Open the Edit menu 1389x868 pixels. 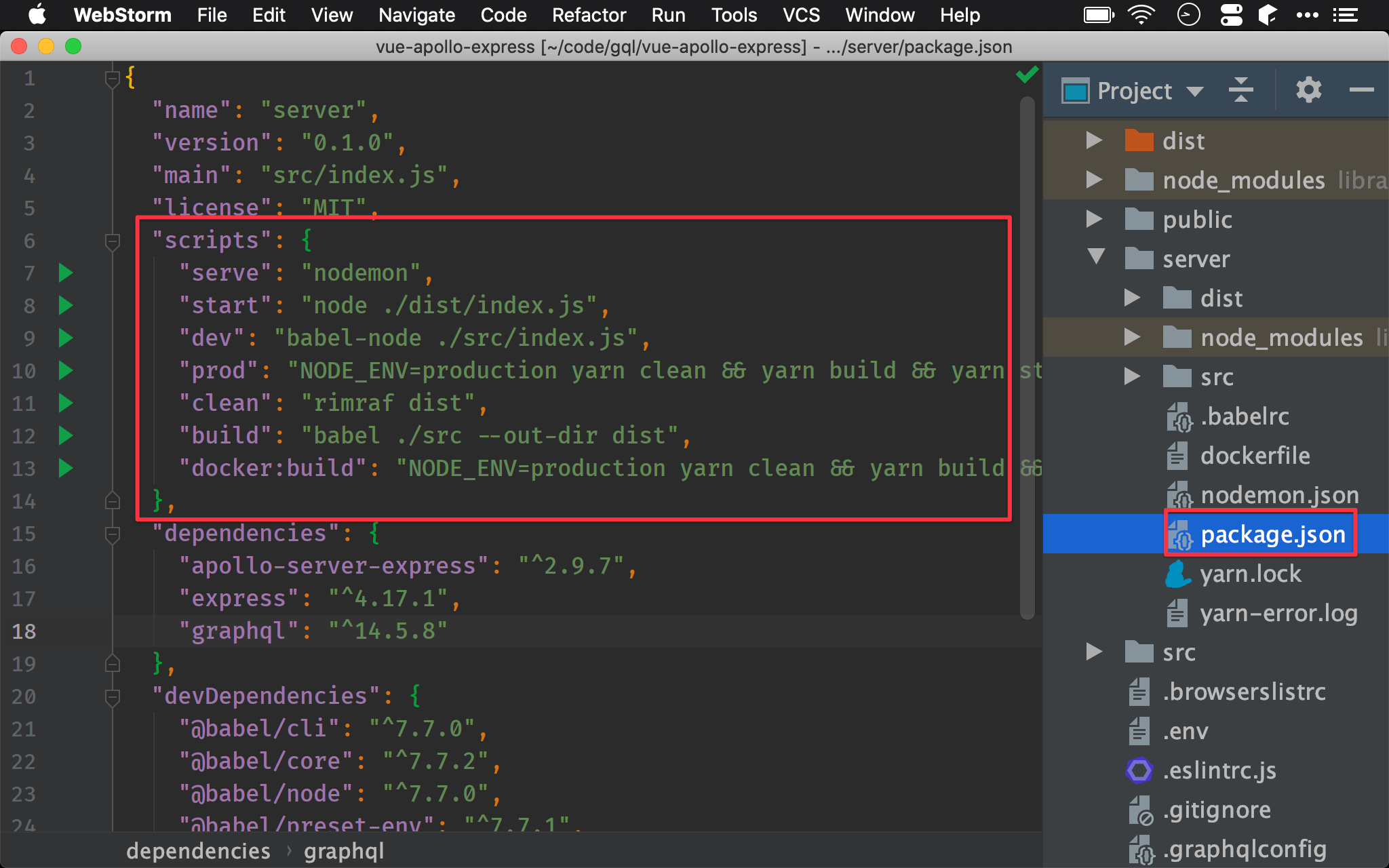point(269,15)
